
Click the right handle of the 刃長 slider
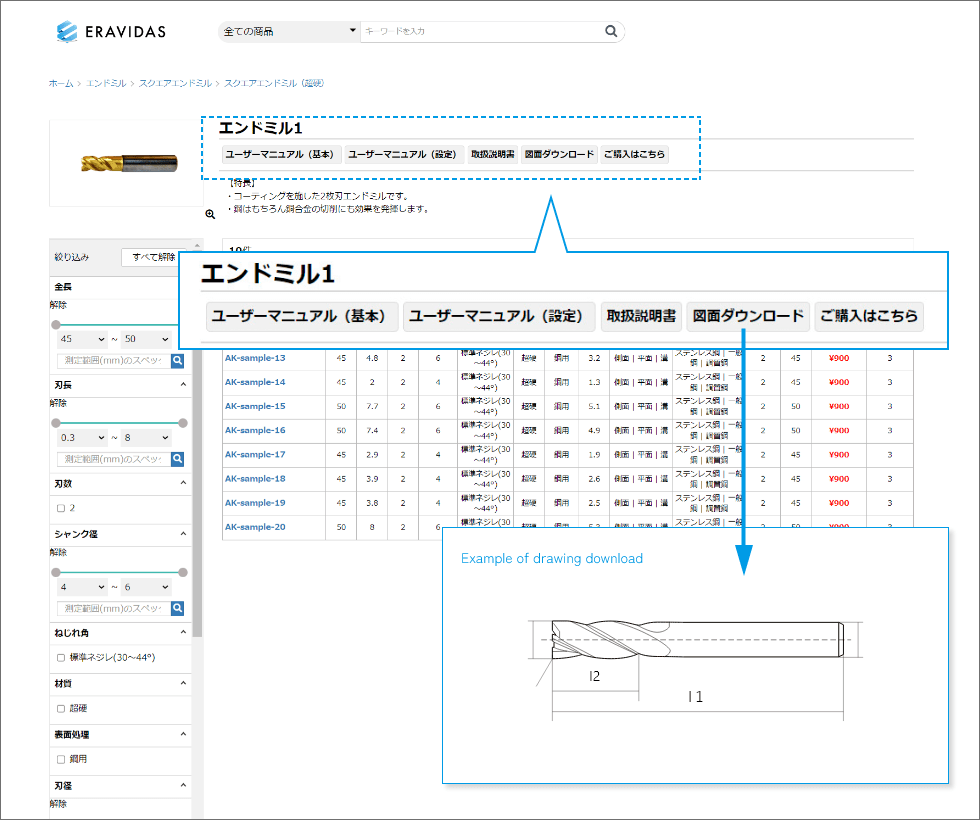pos(182,423)
